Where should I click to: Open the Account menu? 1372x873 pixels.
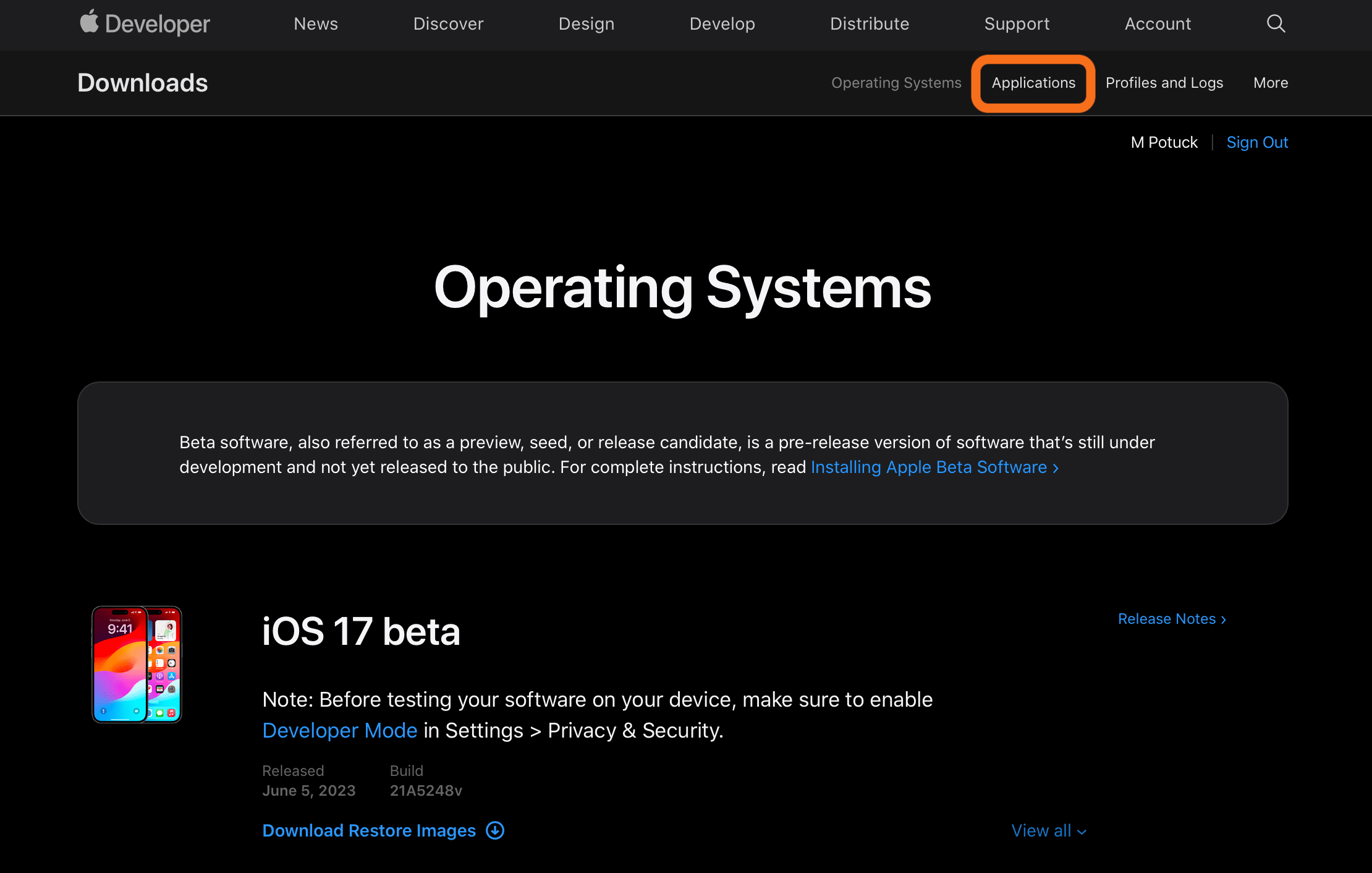pos(1158,23)
